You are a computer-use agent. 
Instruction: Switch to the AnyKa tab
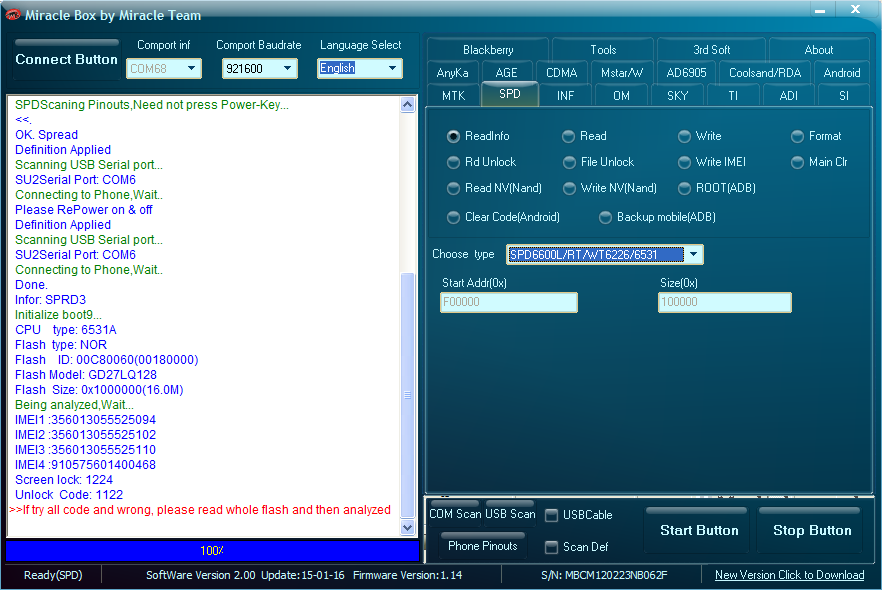(x=452, y=73)
